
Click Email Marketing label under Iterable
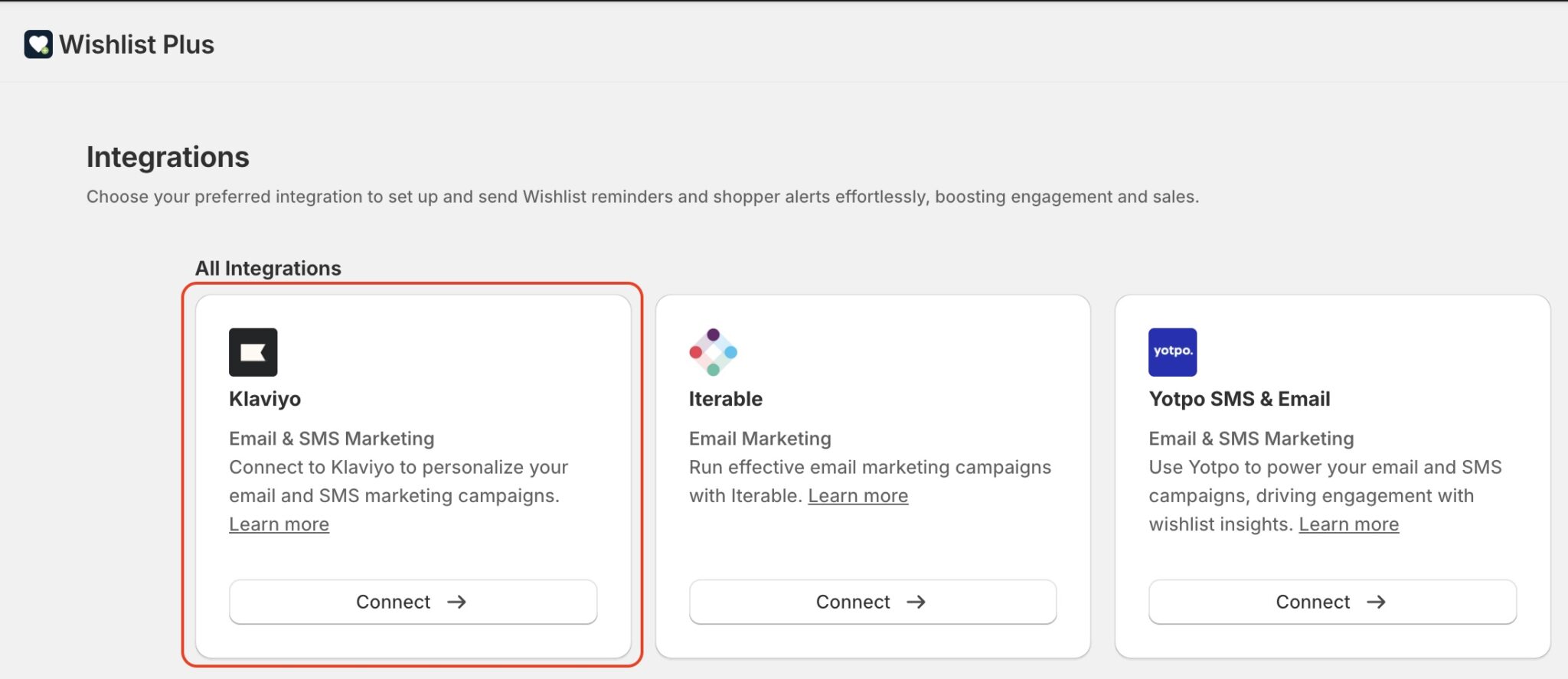pos(760,439)
